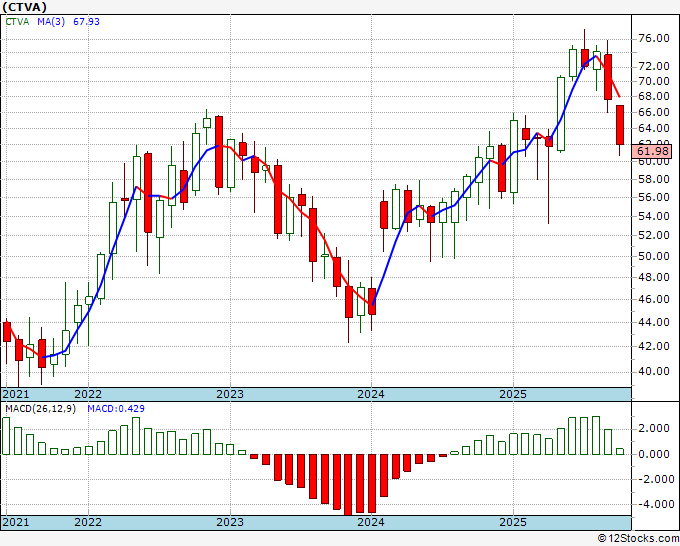Click the 46.00 price axis label
680x546 pixels.
click(x=654, y=299)
